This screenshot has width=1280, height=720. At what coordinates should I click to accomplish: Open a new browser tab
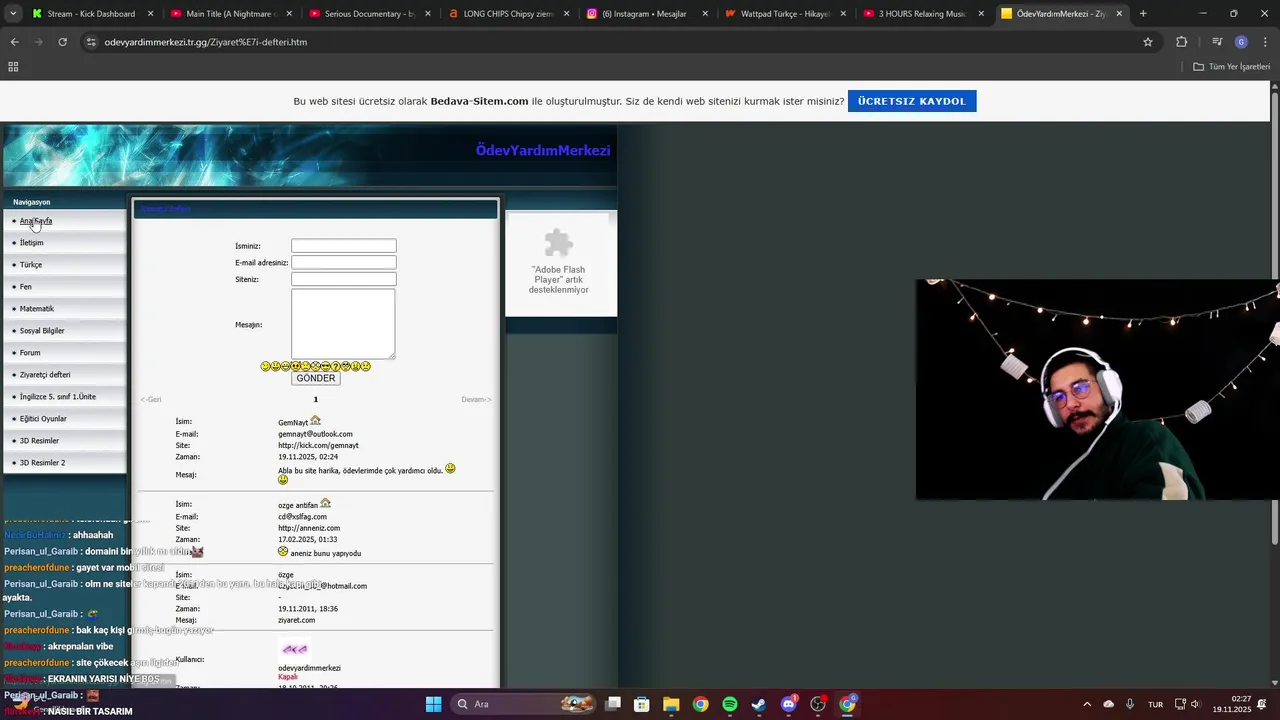pos(1143,14)
